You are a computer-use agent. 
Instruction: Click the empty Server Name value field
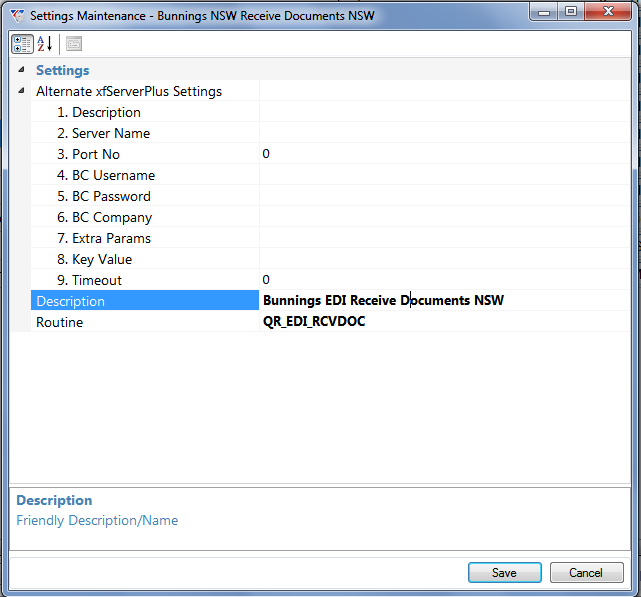pos(445,133)
